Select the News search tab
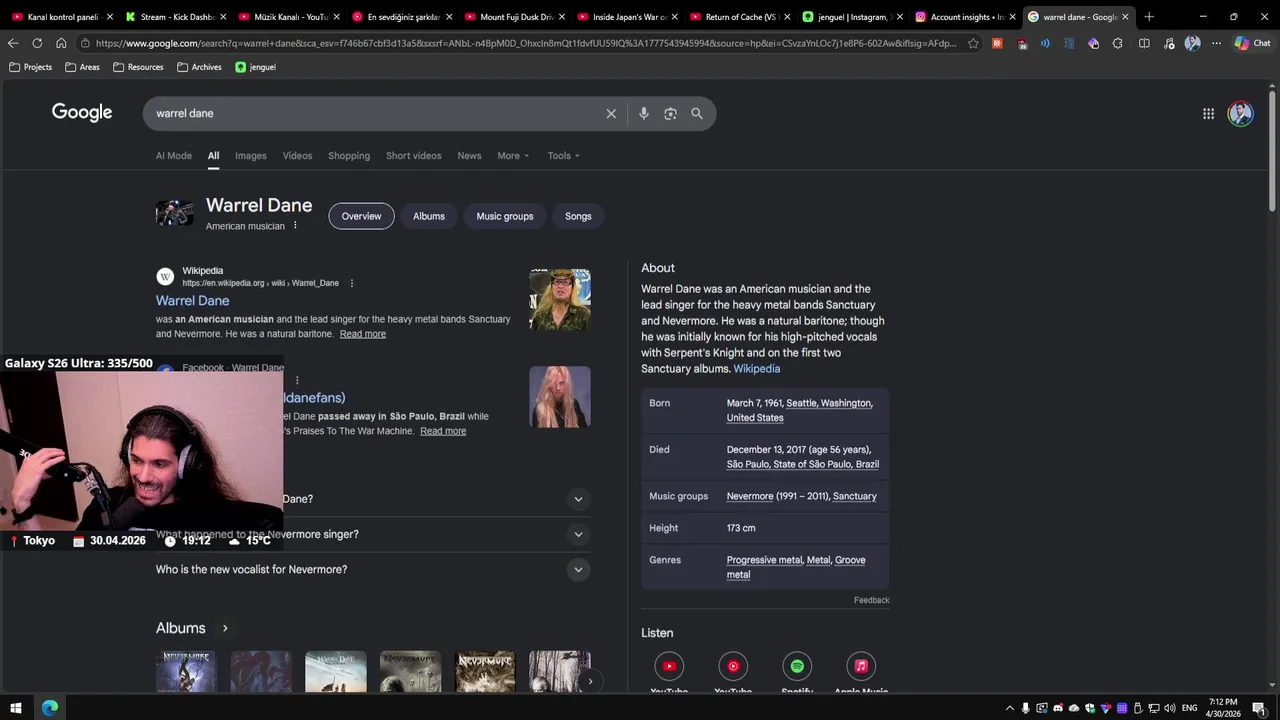Screen dimensions: 1280x720 tap(469, 156)
